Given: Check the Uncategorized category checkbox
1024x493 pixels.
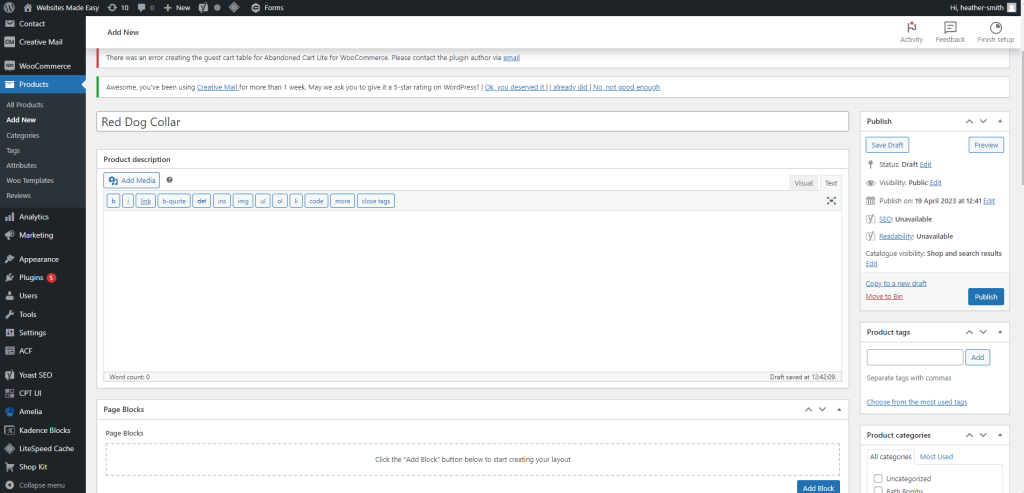Looking at the screenshot, I should pyautogui.click(x=877, y=478).
